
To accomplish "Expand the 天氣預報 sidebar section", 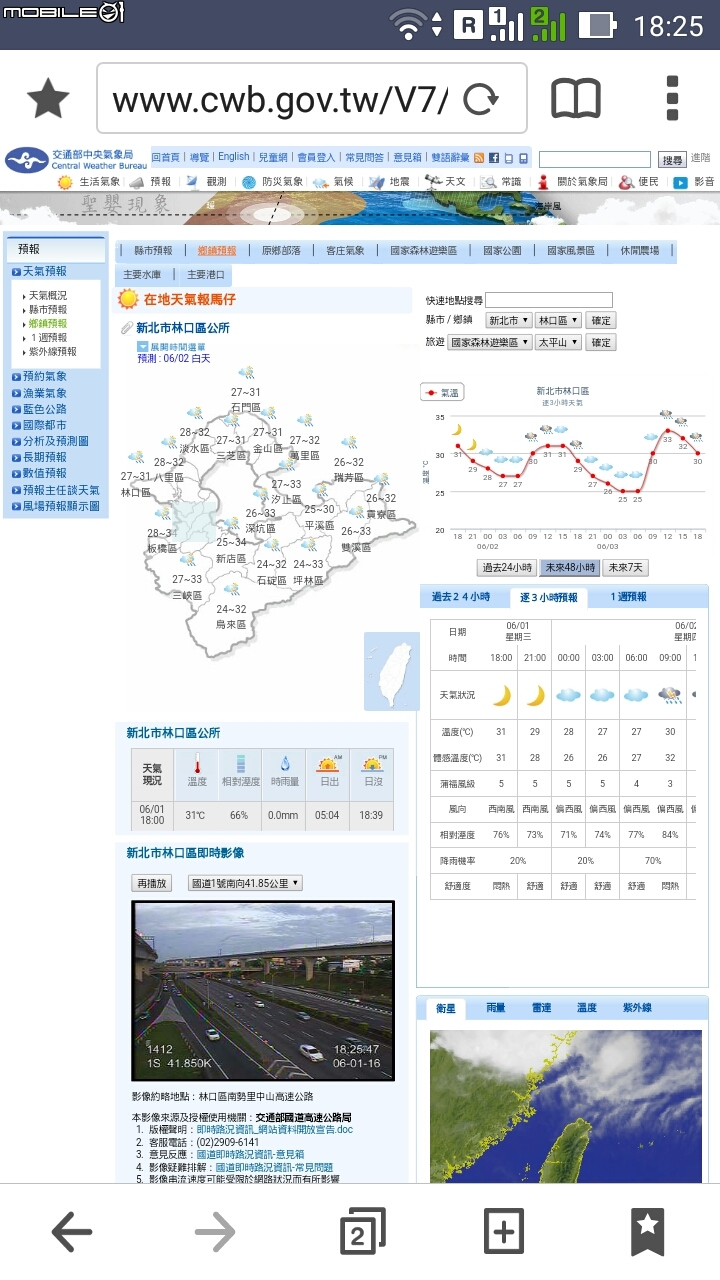I will (x=39, y=271).
